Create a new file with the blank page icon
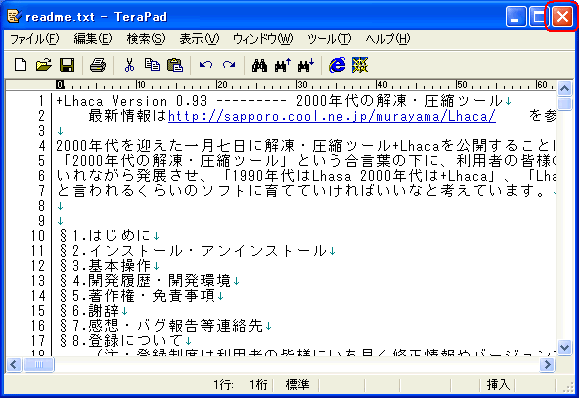Screen dimensions: 579x398 (20, 65)
